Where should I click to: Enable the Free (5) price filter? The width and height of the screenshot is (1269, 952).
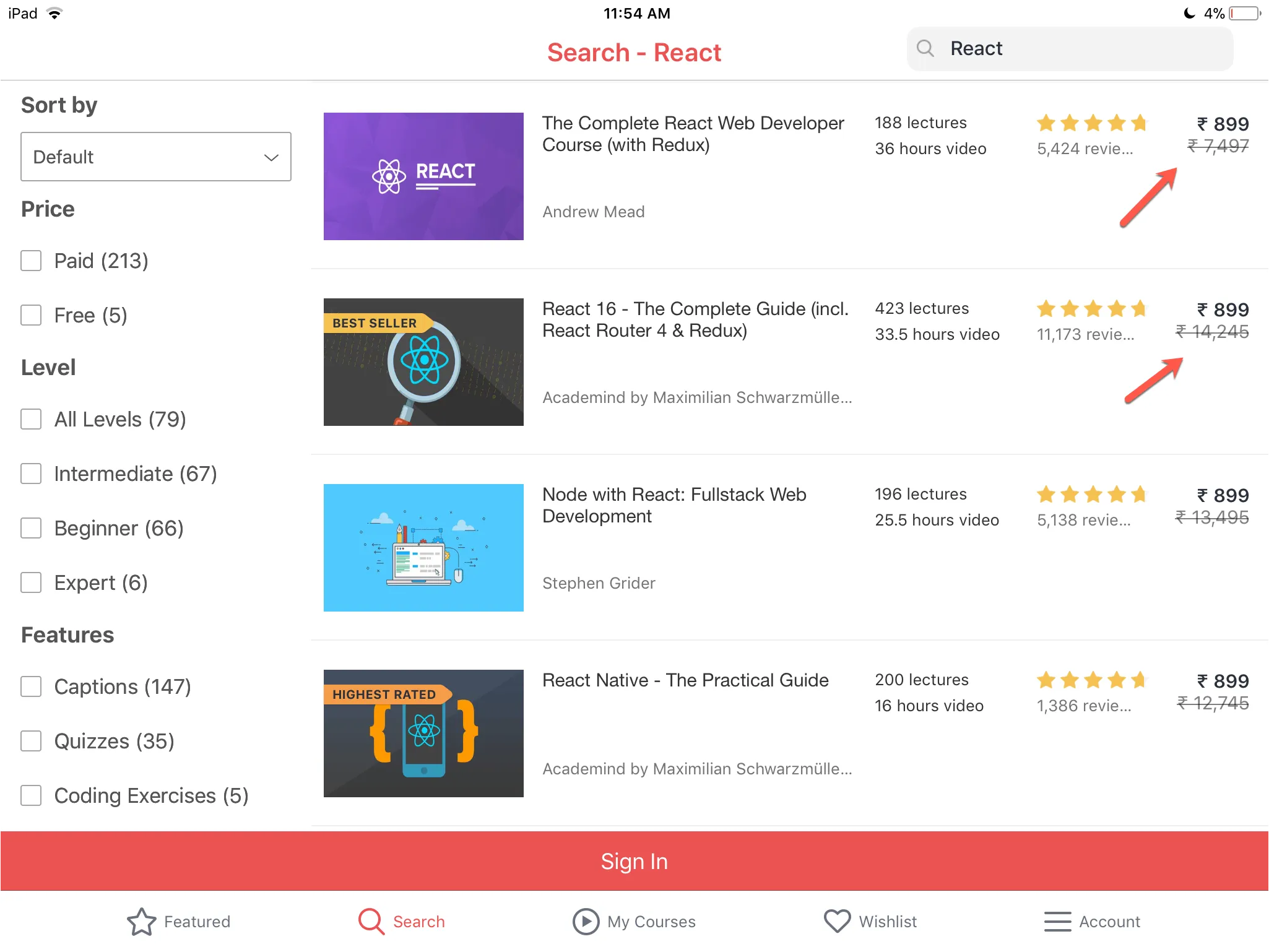tap(31, 315)
